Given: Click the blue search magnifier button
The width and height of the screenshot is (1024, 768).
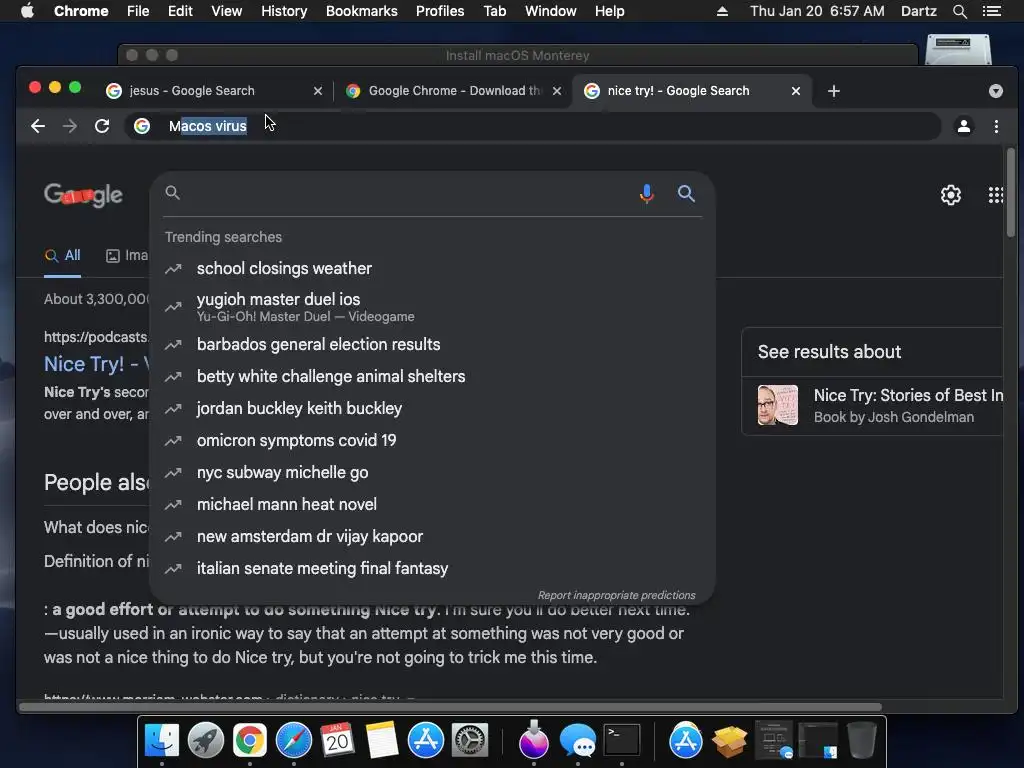Looking at the screenshot, I should tap(686, 193).
